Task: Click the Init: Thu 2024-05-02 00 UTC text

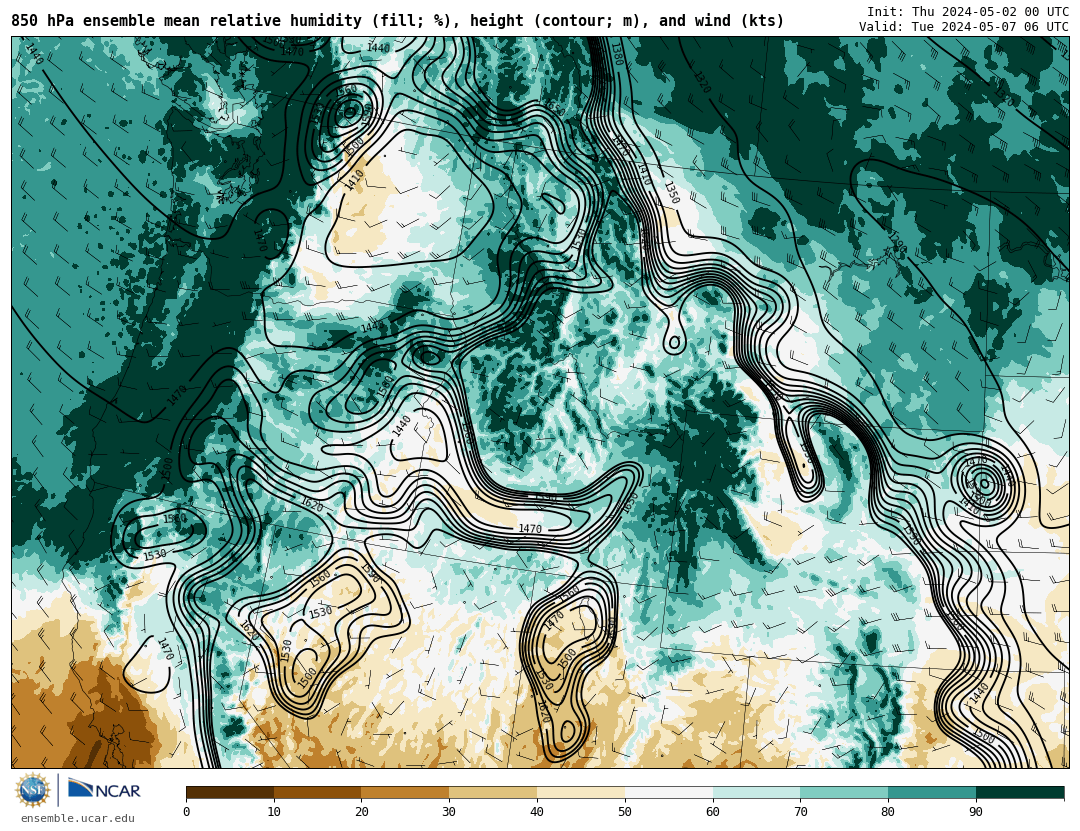Action: click(968, 12)
